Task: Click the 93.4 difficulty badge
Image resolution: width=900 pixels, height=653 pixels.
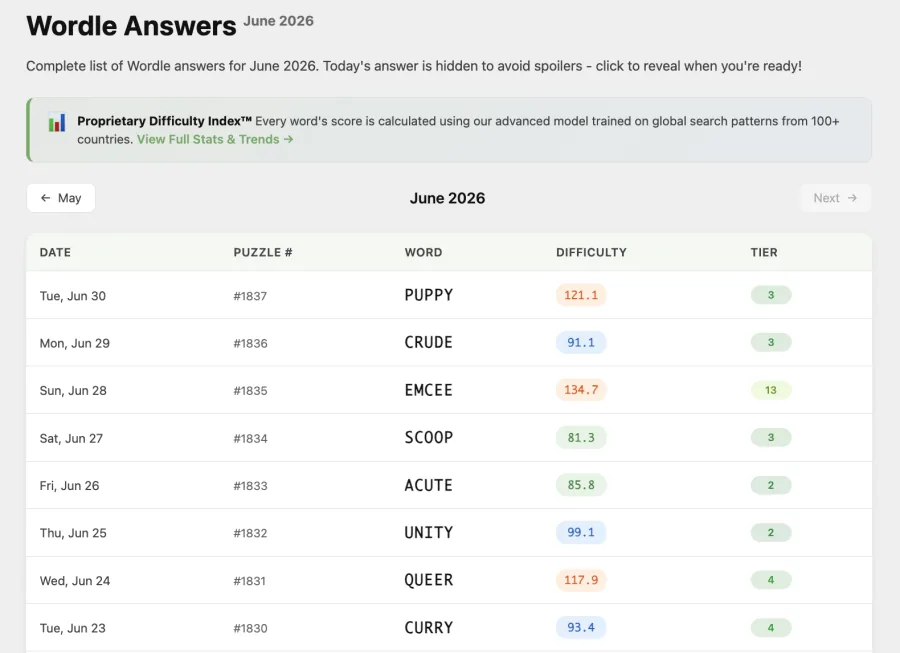Action: pos(581,628)
